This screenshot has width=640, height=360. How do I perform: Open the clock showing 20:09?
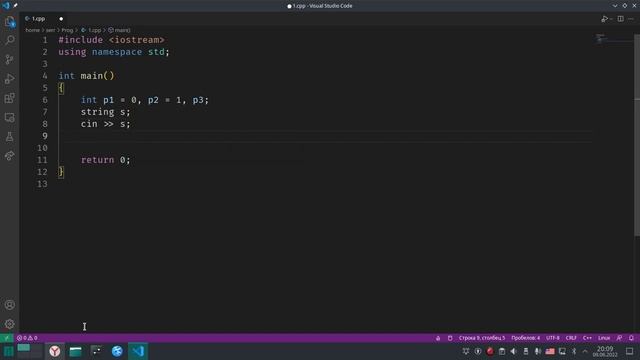click(x=605, y=351)
